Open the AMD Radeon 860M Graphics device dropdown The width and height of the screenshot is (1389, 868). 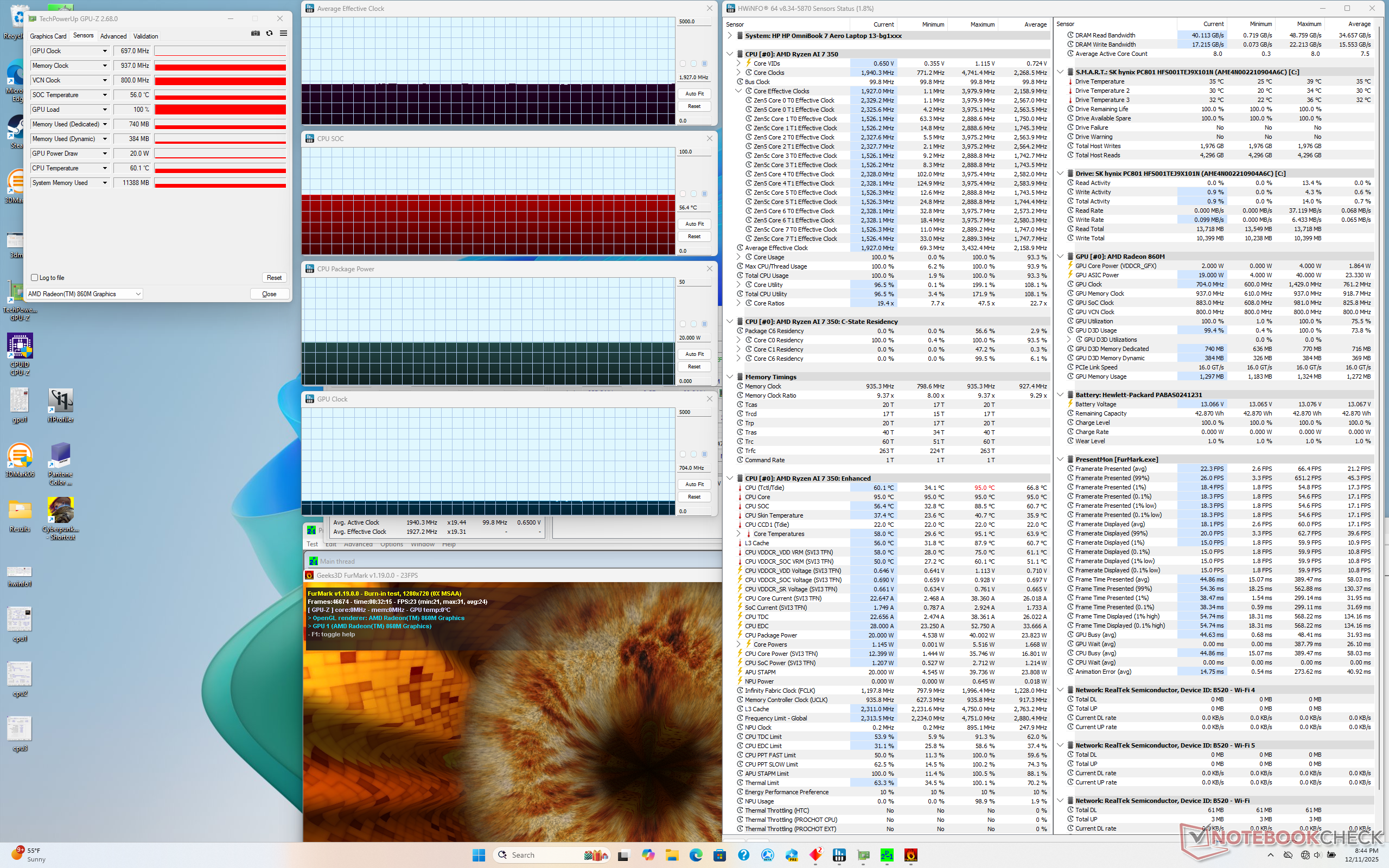pos(138,294)
